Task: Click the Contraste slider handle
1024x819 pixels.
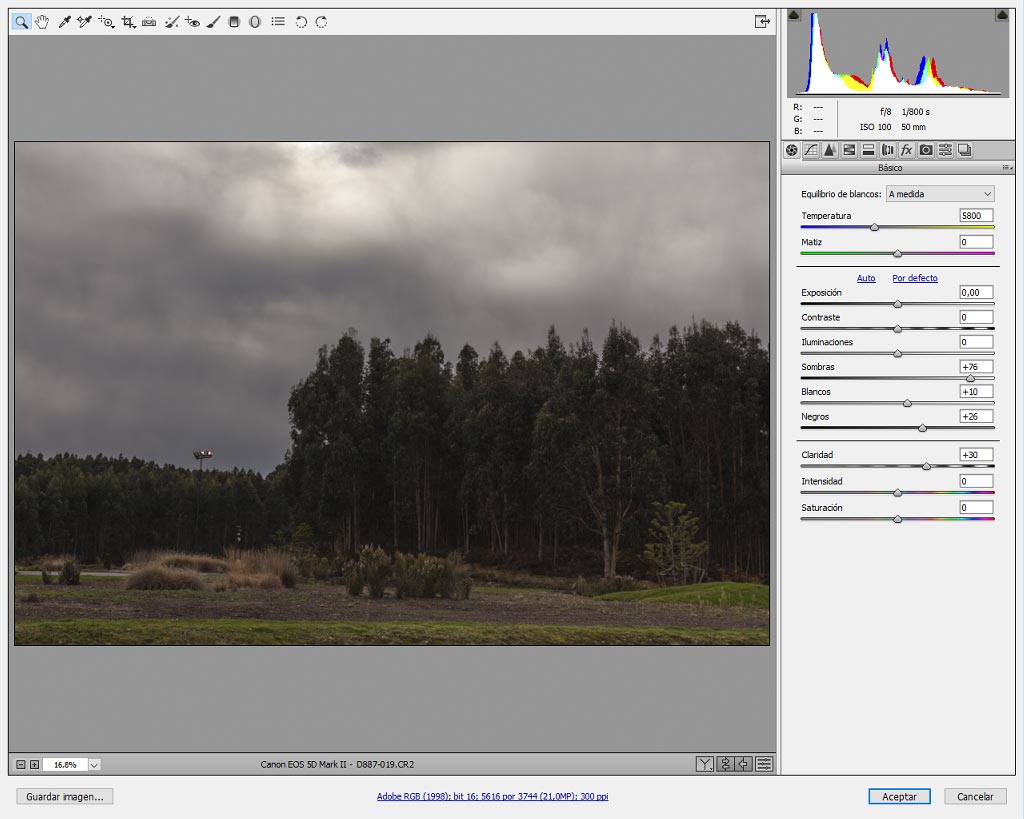Action: [x=897, y=329]
